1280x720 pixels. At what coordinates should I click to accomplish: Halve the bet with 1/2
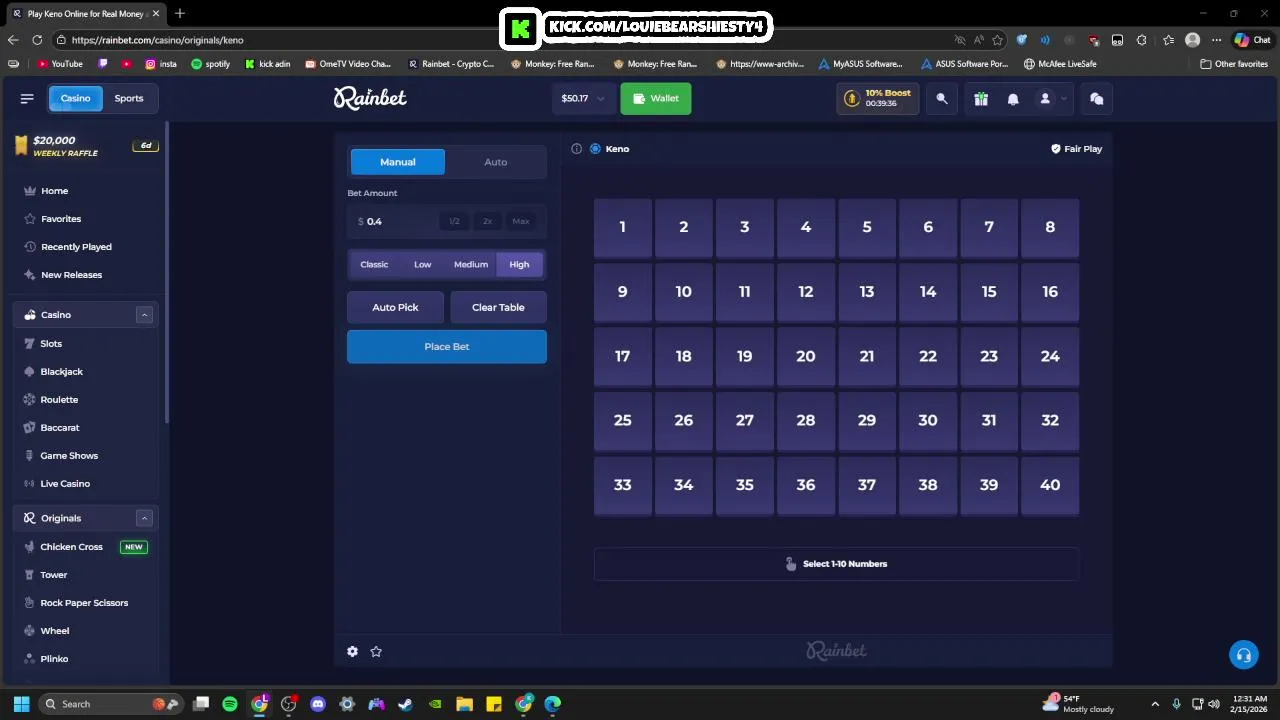[454, 221]
